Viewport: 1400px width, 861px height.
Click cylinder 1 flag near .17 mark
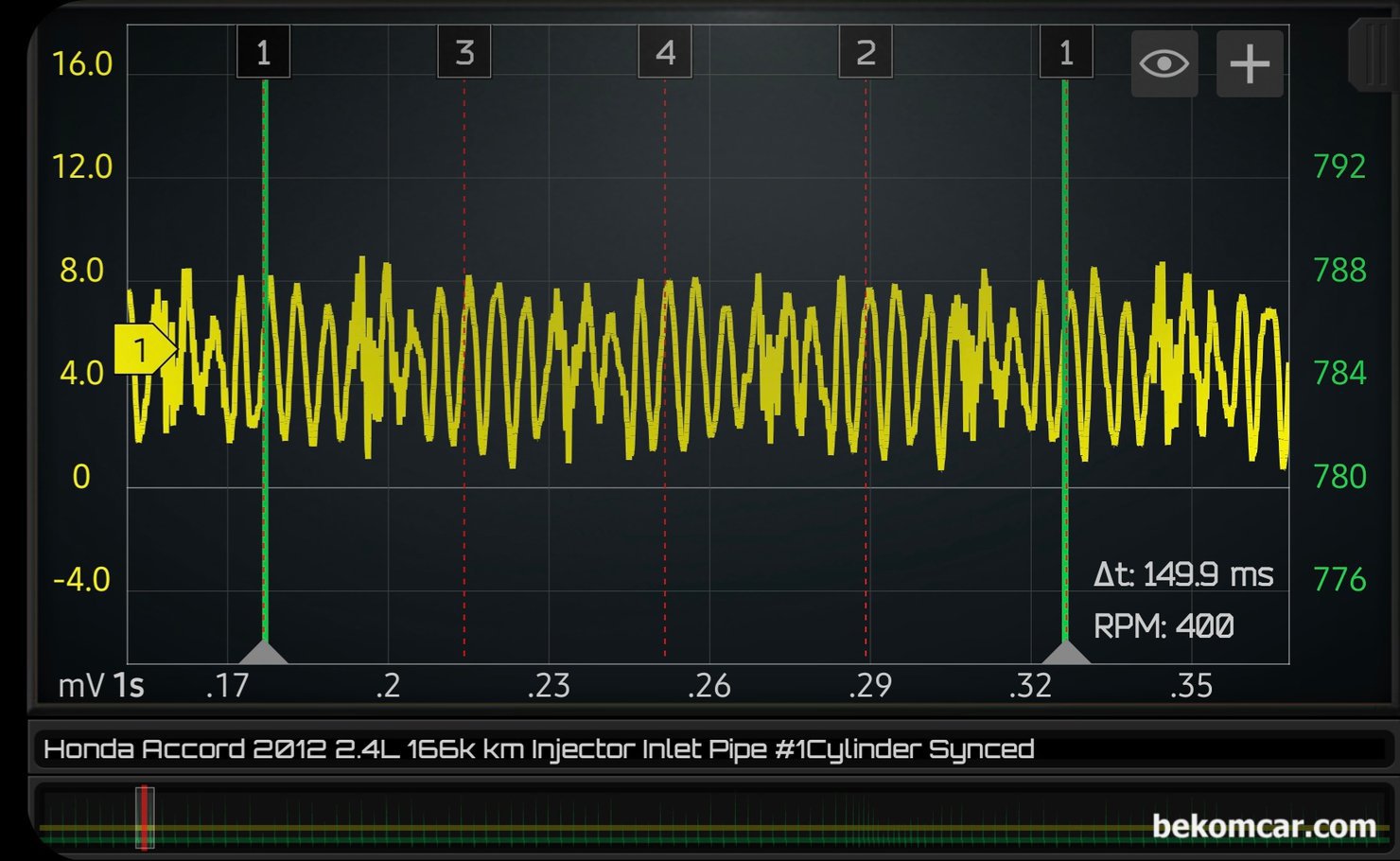[x=264, y=53]
